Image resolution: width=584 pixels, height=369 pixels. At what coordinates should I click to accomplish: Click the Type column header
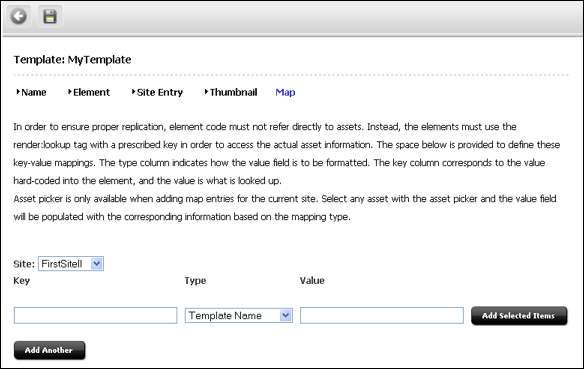(x=195, y=281)
